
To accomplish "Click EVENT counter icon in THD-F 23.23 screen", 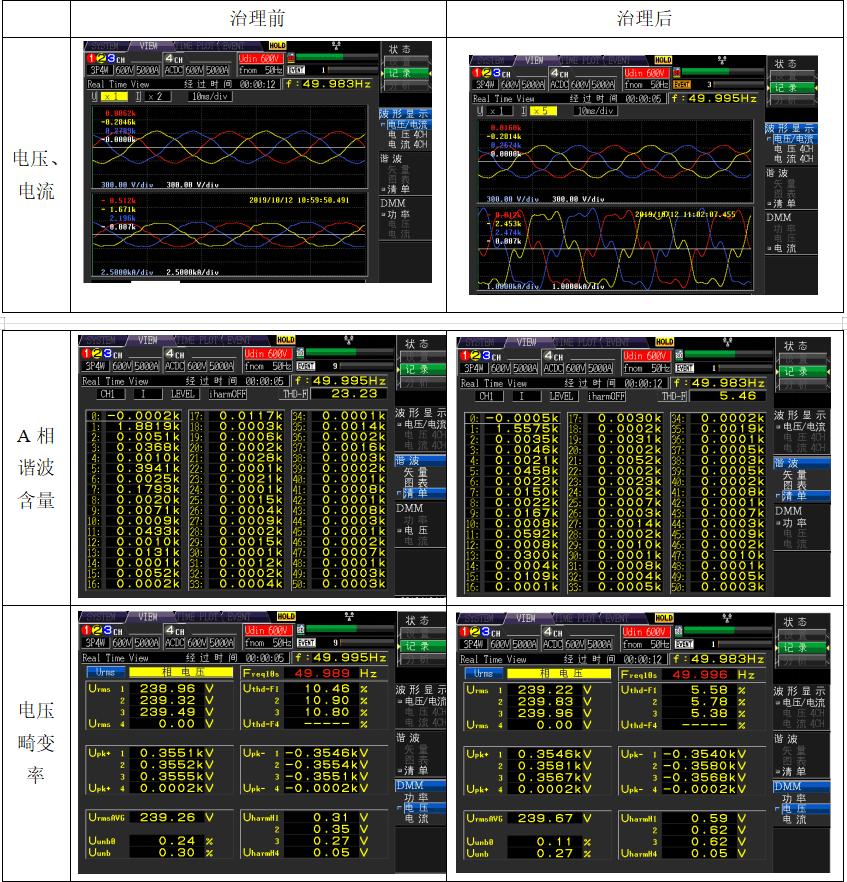I will tap(306, 366).
